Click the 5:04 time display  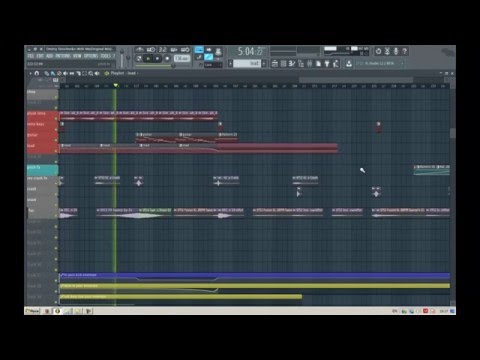tap(251, 51)
